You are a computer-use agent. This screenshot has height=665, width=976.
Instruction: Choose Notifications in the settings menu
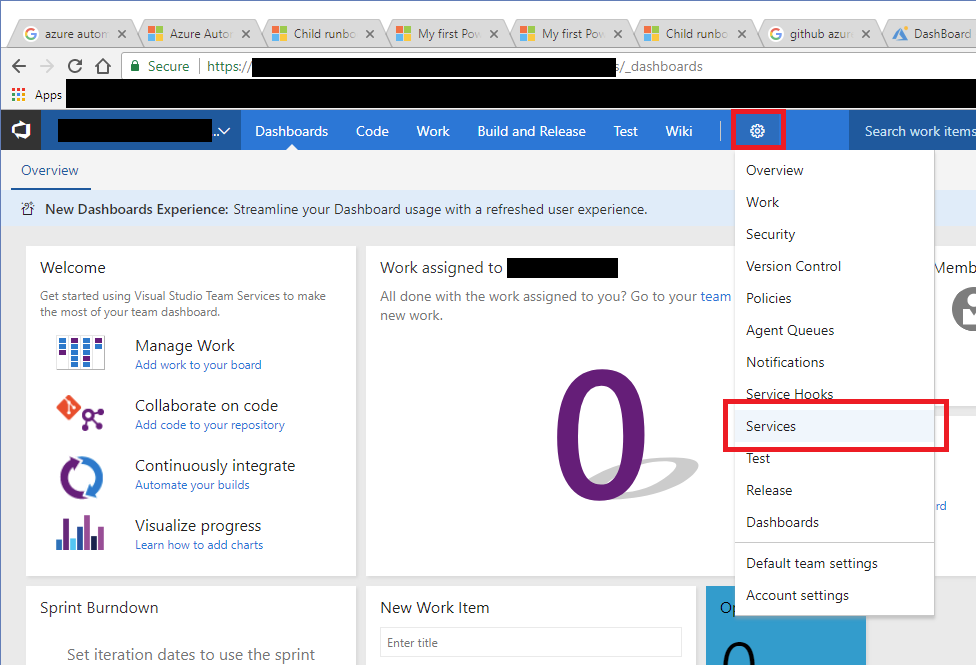834,362
